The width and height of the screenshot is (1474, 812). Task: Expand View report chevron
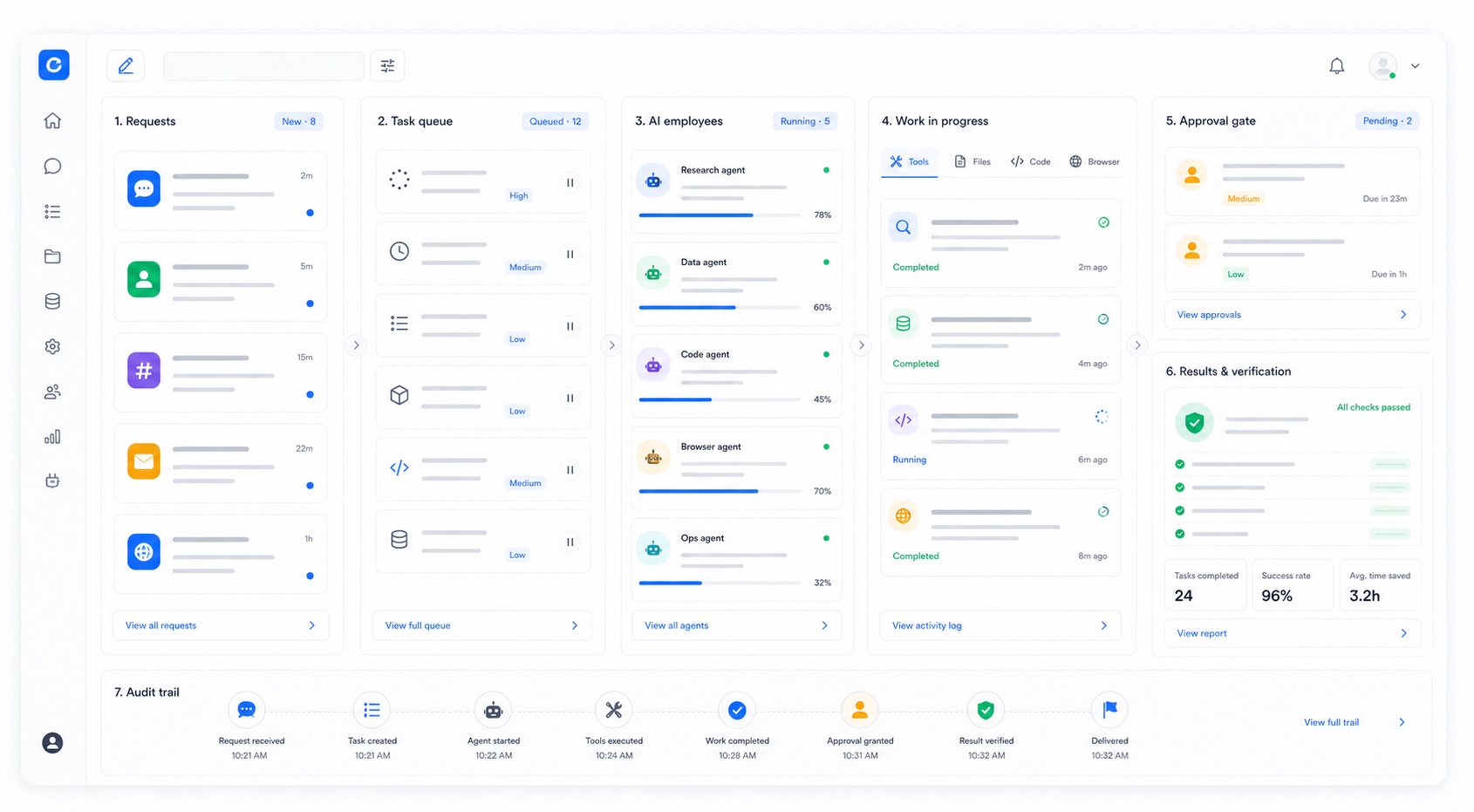point(1403,633)
